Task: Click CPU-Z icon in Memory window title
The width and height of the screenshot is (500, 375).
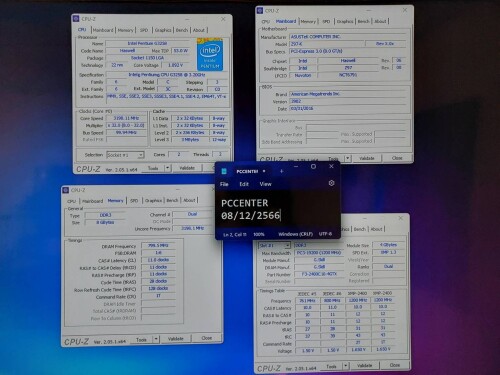Action: 66,190
